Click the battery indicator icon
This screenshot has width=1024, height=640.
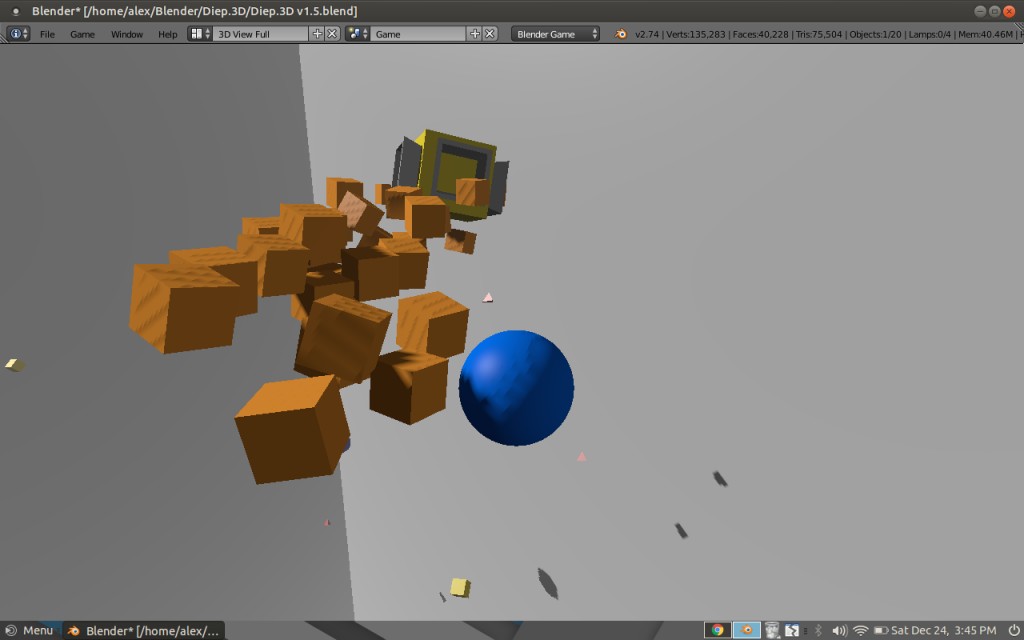[880, 631]
